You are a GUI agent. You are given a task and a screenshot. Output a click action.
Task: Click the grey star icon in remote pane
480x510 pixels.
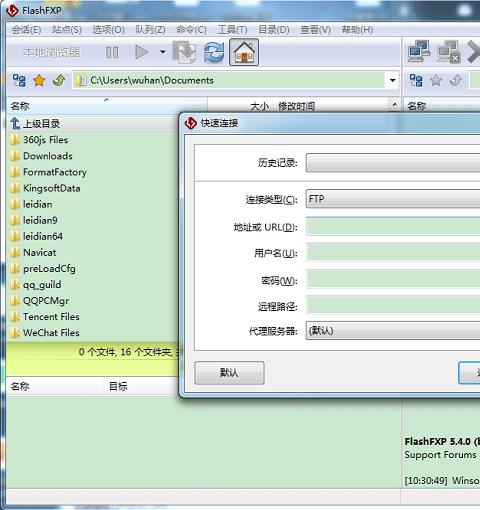coord(436,80)
